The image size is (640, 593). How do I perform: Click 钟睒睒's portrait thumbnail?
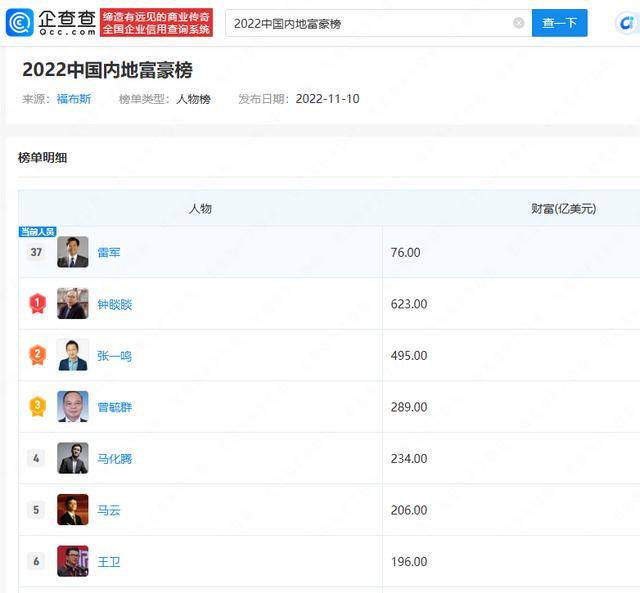pos(73,303)
